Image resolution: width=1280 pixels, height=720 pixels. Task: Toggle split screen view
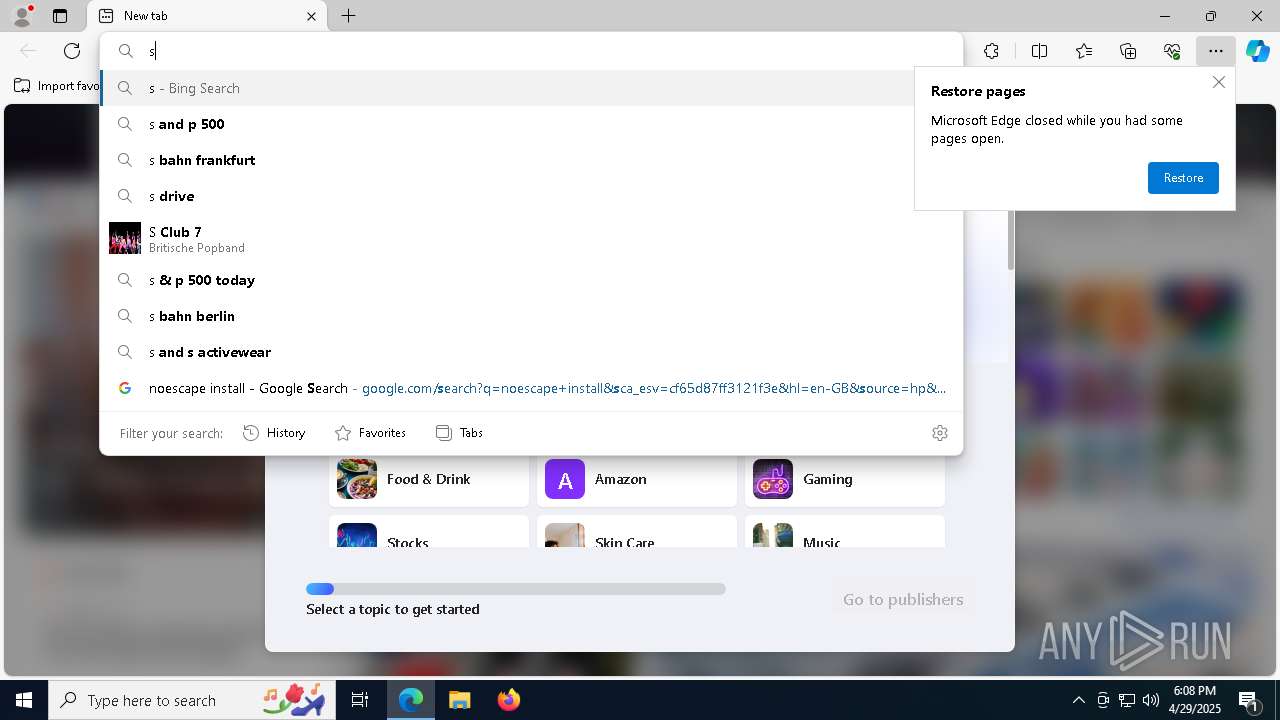click(1039, 51)
